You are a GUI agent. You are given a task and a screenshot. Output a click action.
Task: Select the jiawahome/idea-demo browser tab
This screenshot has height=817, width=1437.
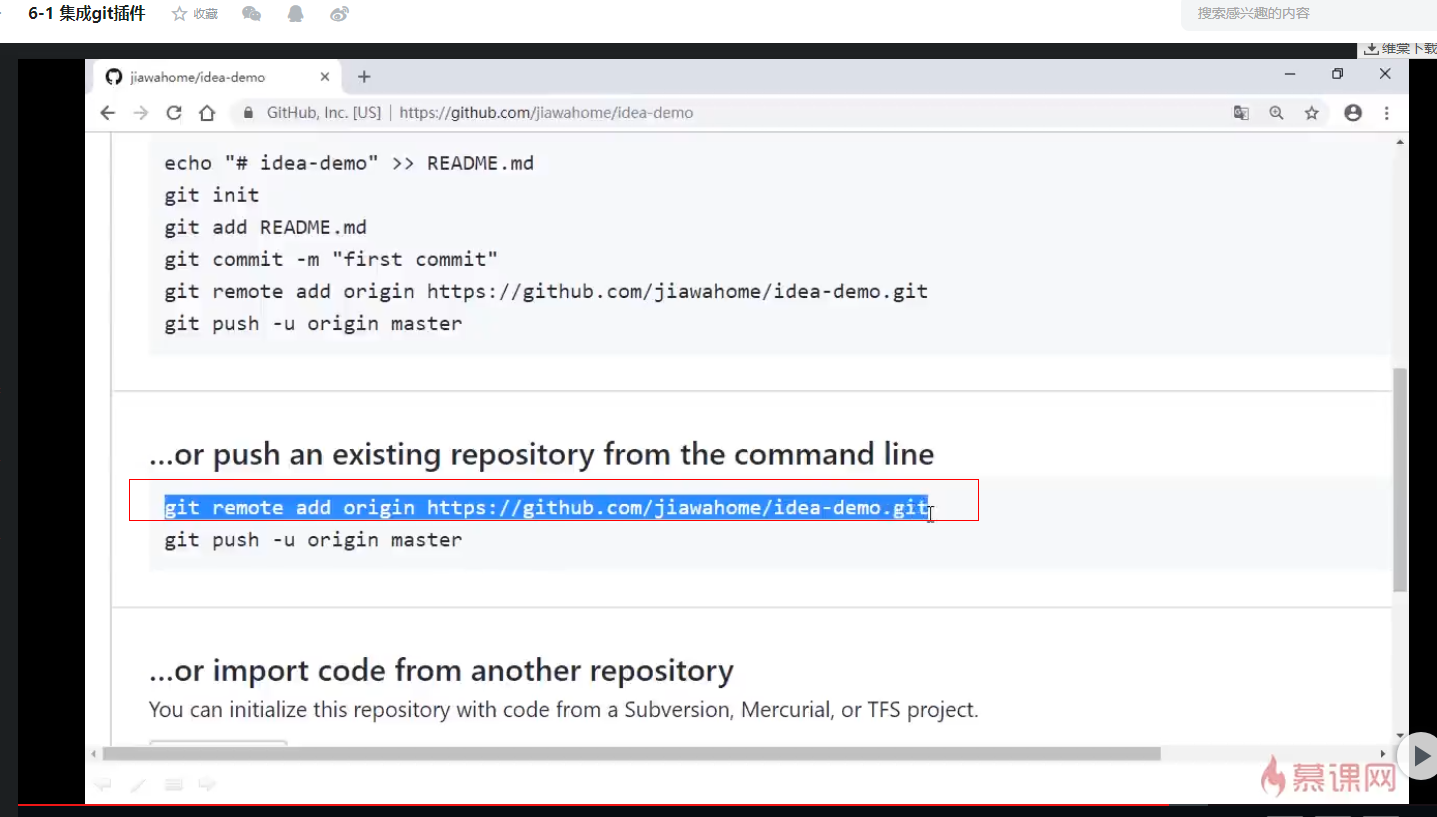(218, 77)
